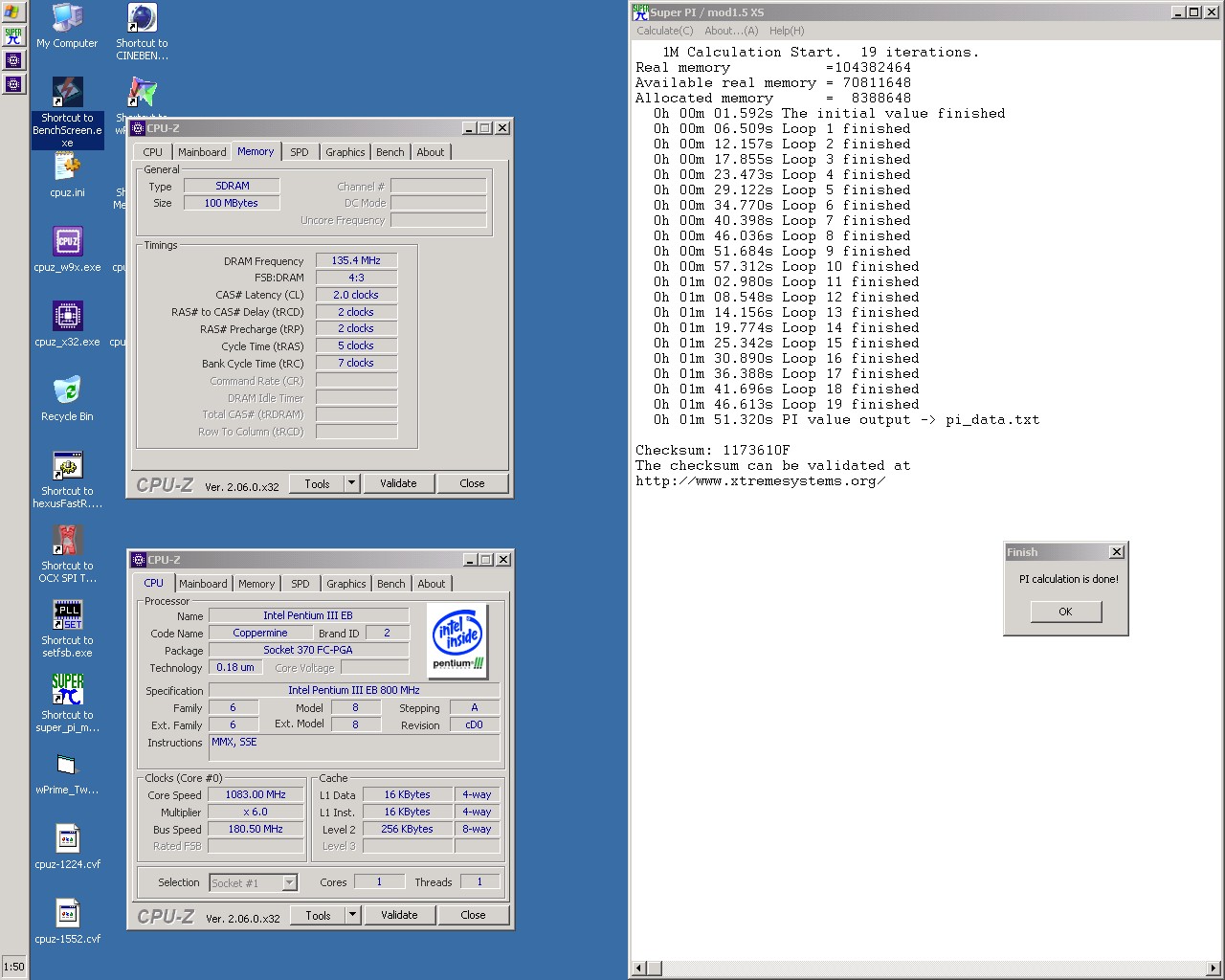Screen dimensions: 1225x980
Task: Click the Super PI taskbar icon
Action: tap(13, 36)
